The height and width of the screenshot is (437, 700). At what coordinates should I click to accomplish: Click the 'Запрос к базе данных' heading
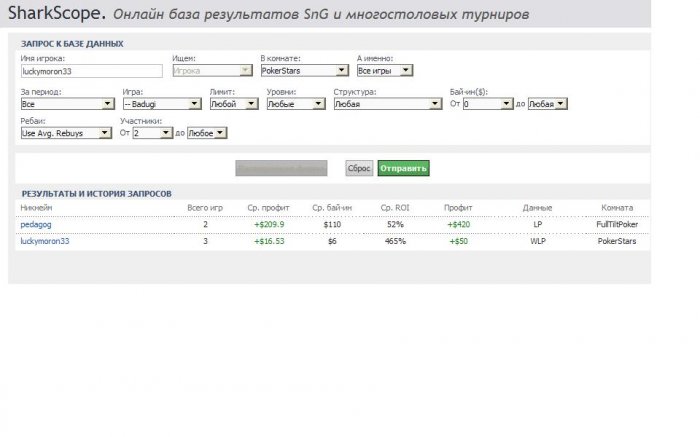point(72,44)
